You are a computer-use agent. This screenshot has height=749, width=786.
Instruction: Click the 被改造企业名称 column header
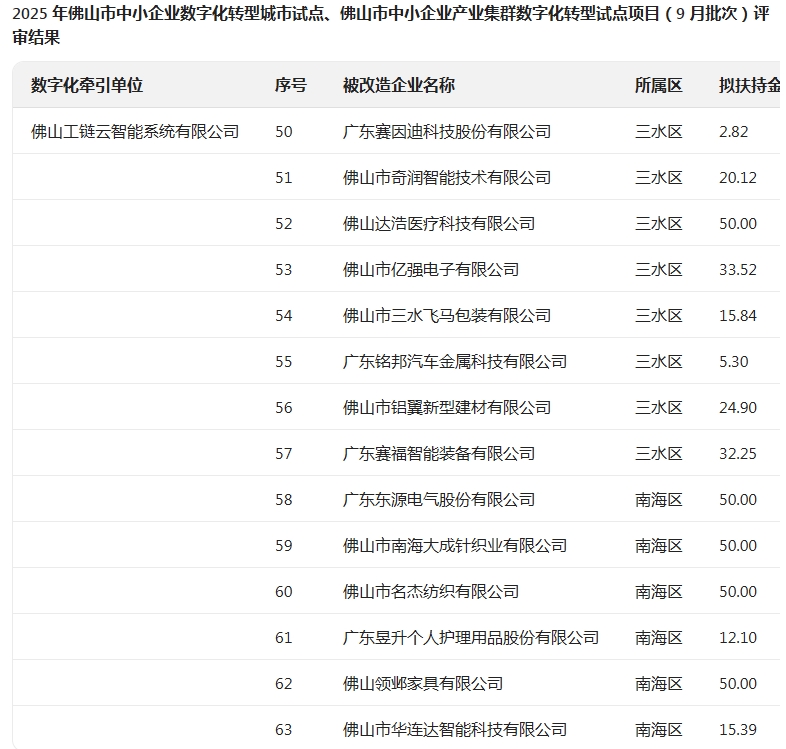398,85
